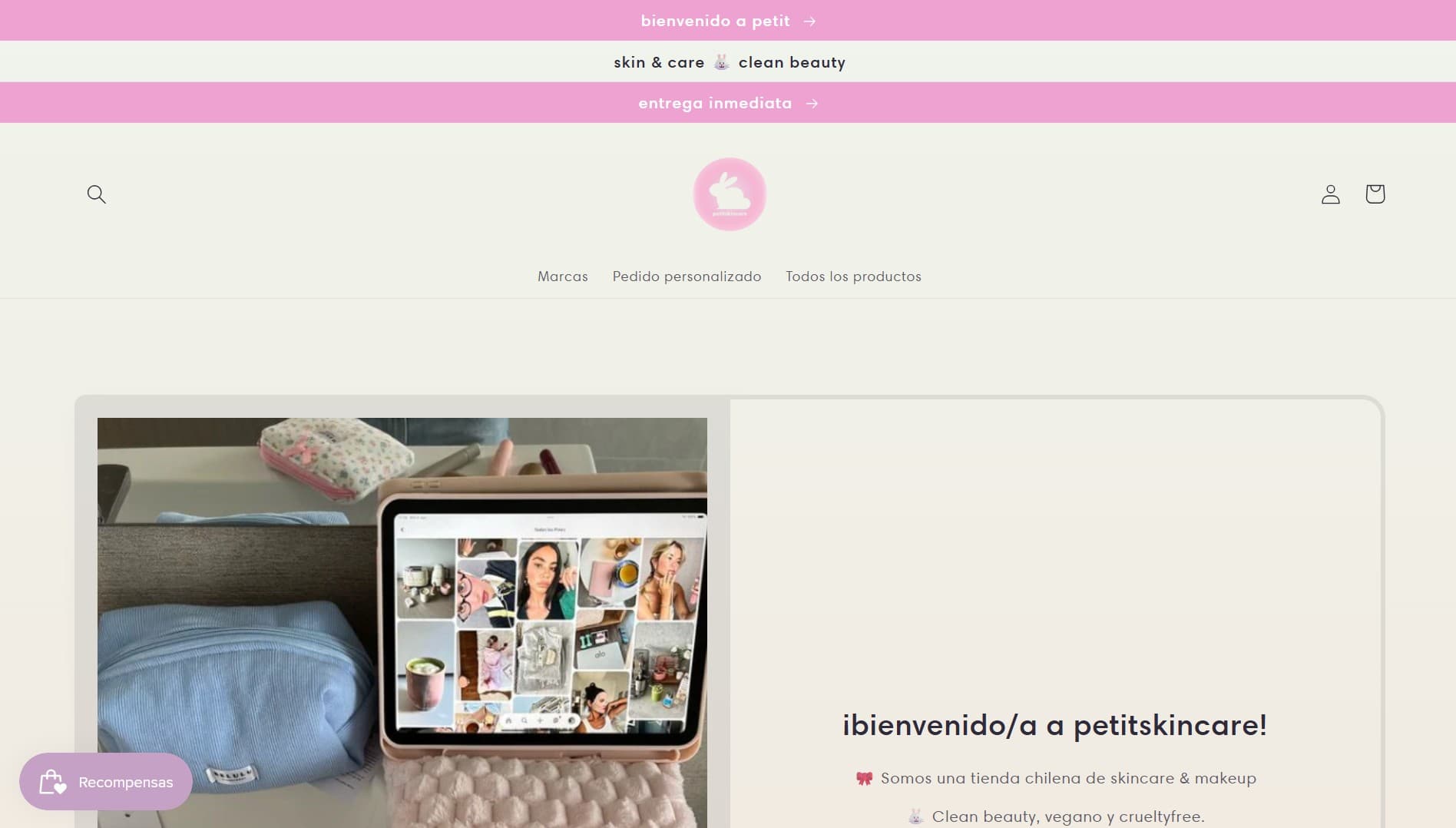The width and height of the screenshot is (1456, 828).
Task: Select 'Pedido personalizado' in the navigation
Action: 687,277
